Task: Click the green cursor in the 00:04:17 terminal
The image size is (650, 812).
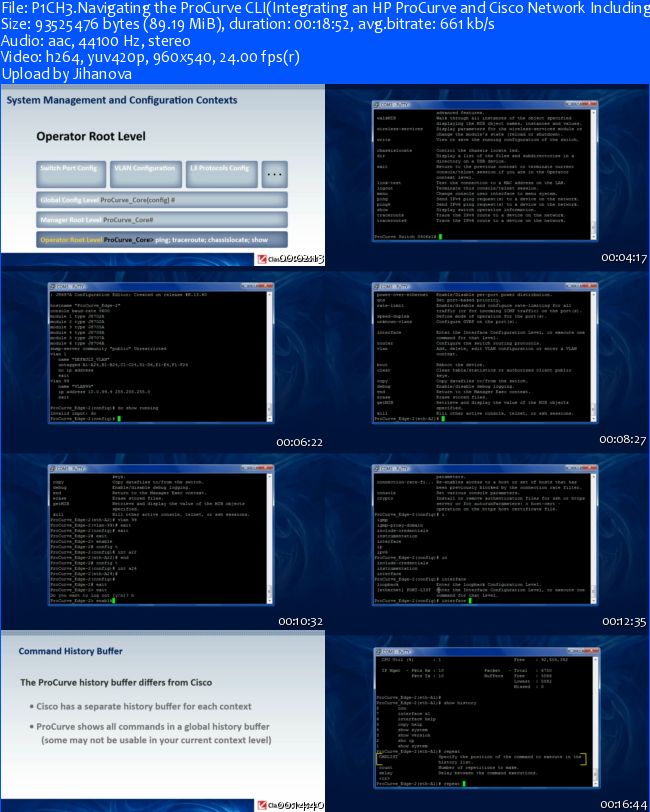Action: (x=441, y=237)
